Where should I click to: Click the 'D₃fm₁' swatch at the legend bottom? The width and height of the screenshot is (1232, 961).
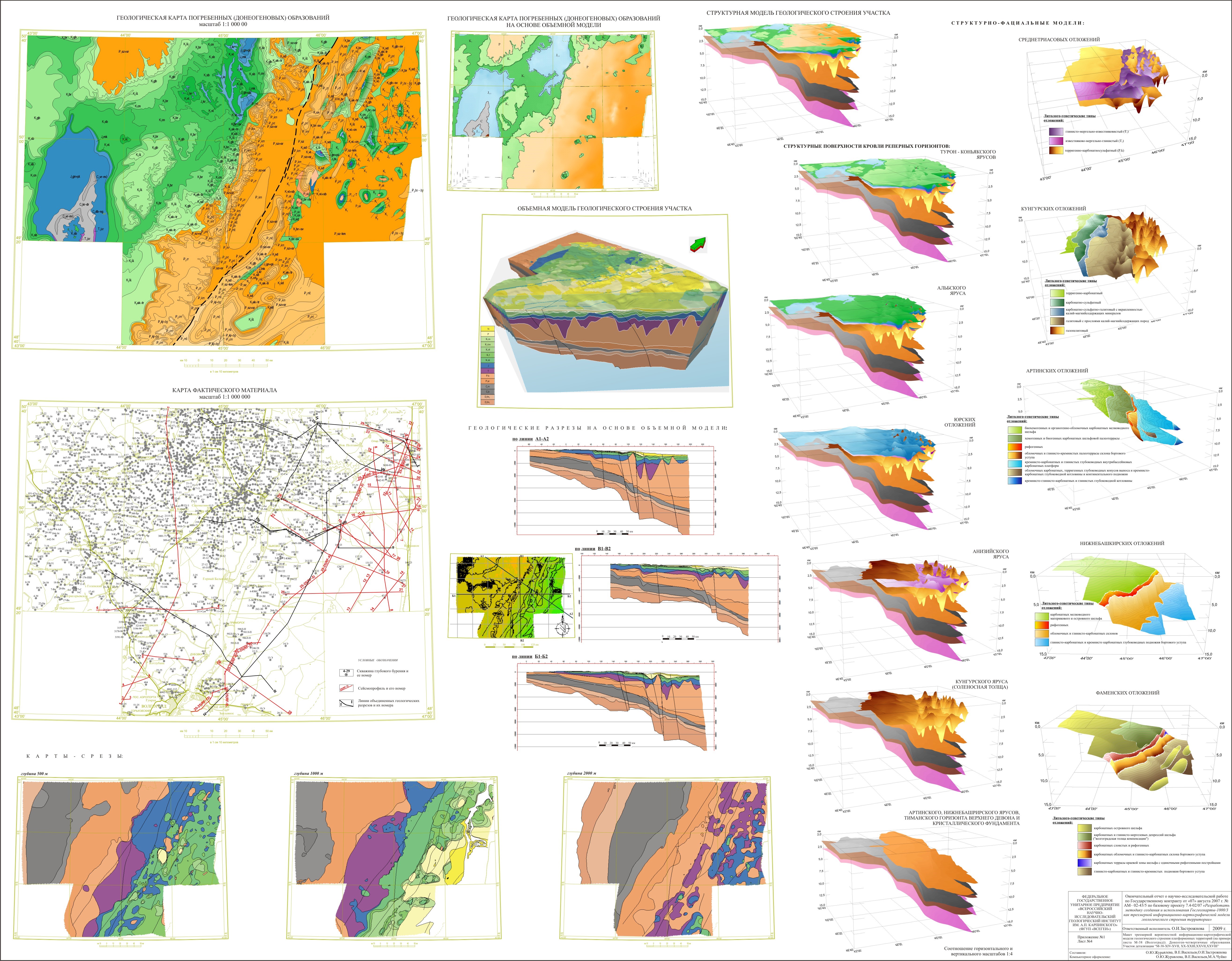(x=487, y=403)
